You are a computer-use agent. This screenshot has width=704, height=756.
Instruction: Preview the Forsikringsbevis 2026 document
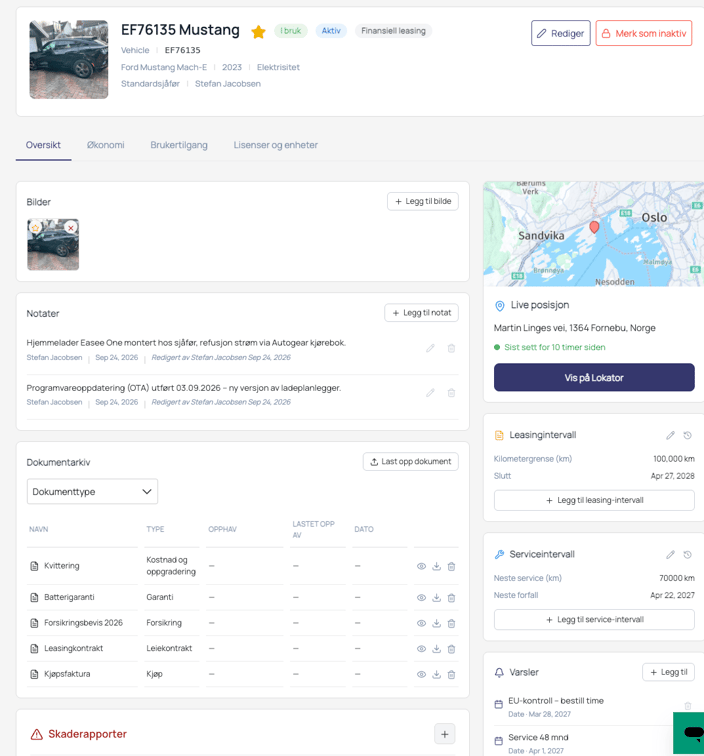[421, 623]
